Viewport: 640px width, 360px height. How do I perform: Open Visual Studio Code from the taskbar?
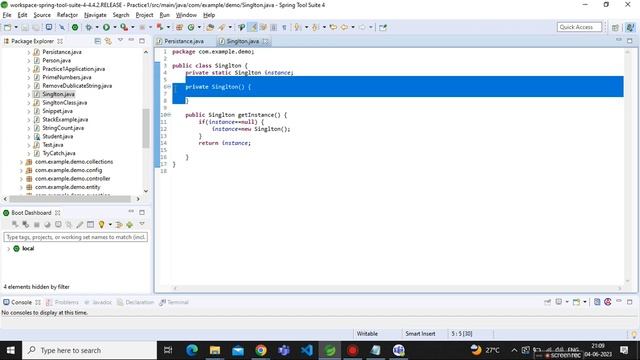pyautogui.click(x=307, y=350)
